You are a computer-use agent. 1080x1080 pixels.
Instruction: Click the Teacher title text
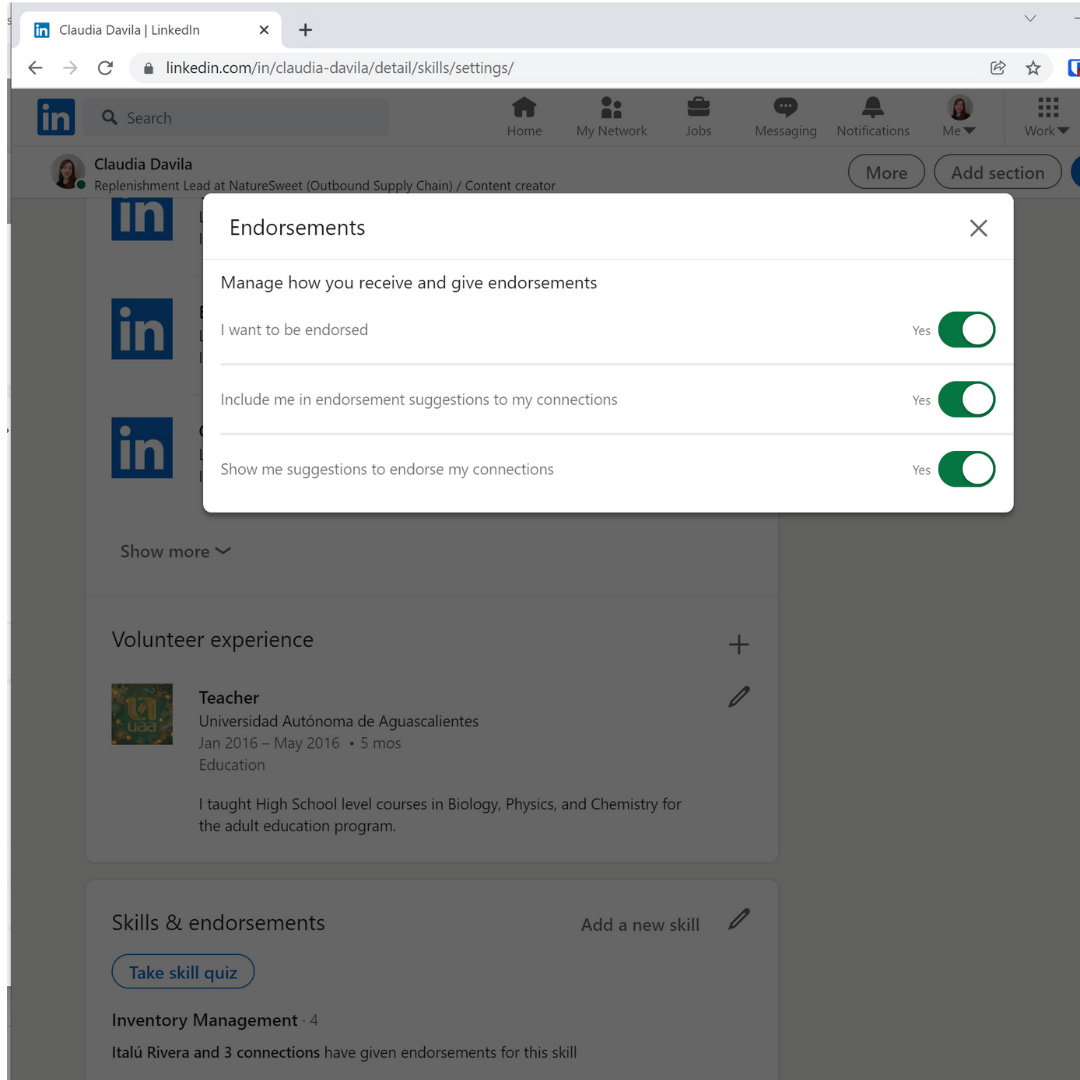pos(229,698)
